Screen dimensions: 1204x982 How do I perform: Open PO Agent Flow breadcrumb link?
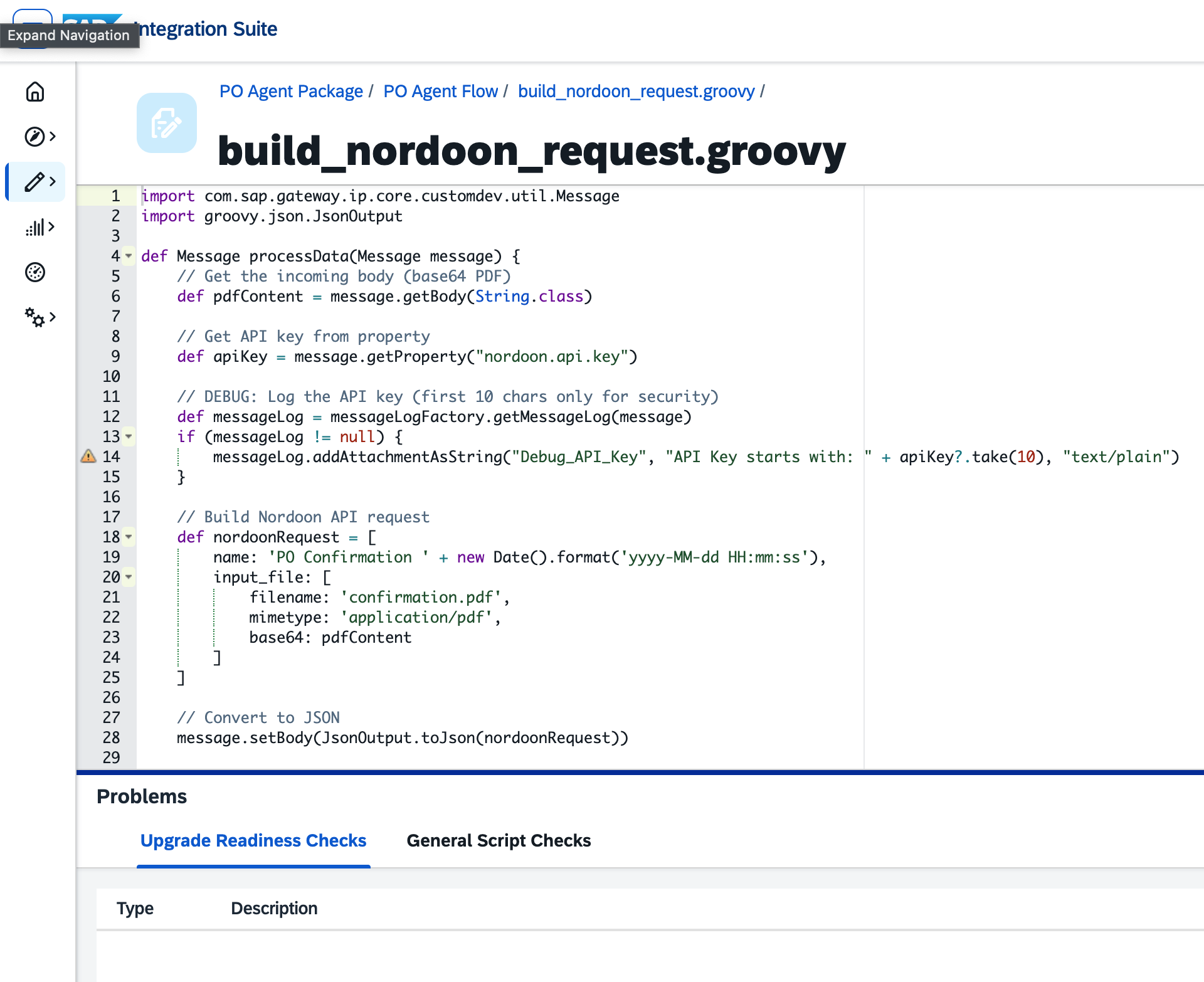click(440, 92)
